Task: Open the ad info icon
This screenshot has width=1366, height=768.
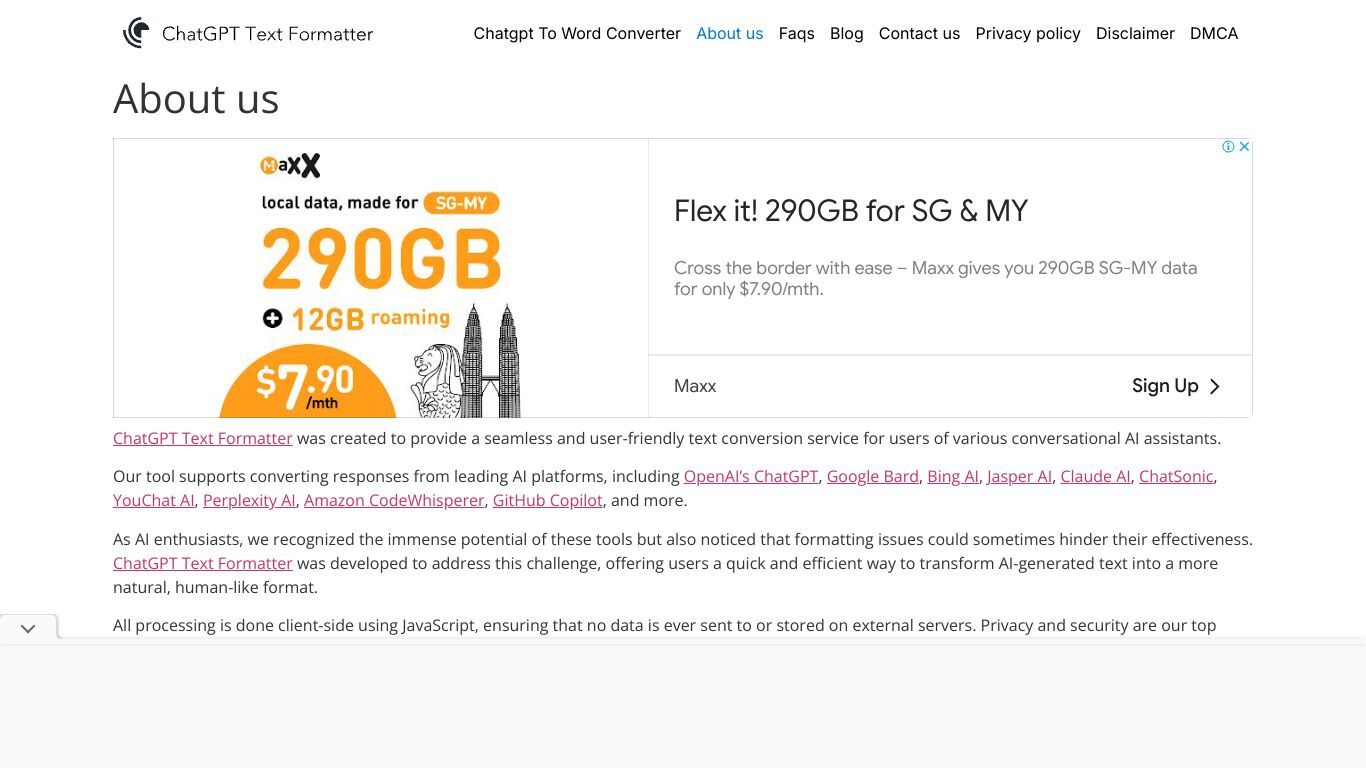Action: tap(1228, 146)
